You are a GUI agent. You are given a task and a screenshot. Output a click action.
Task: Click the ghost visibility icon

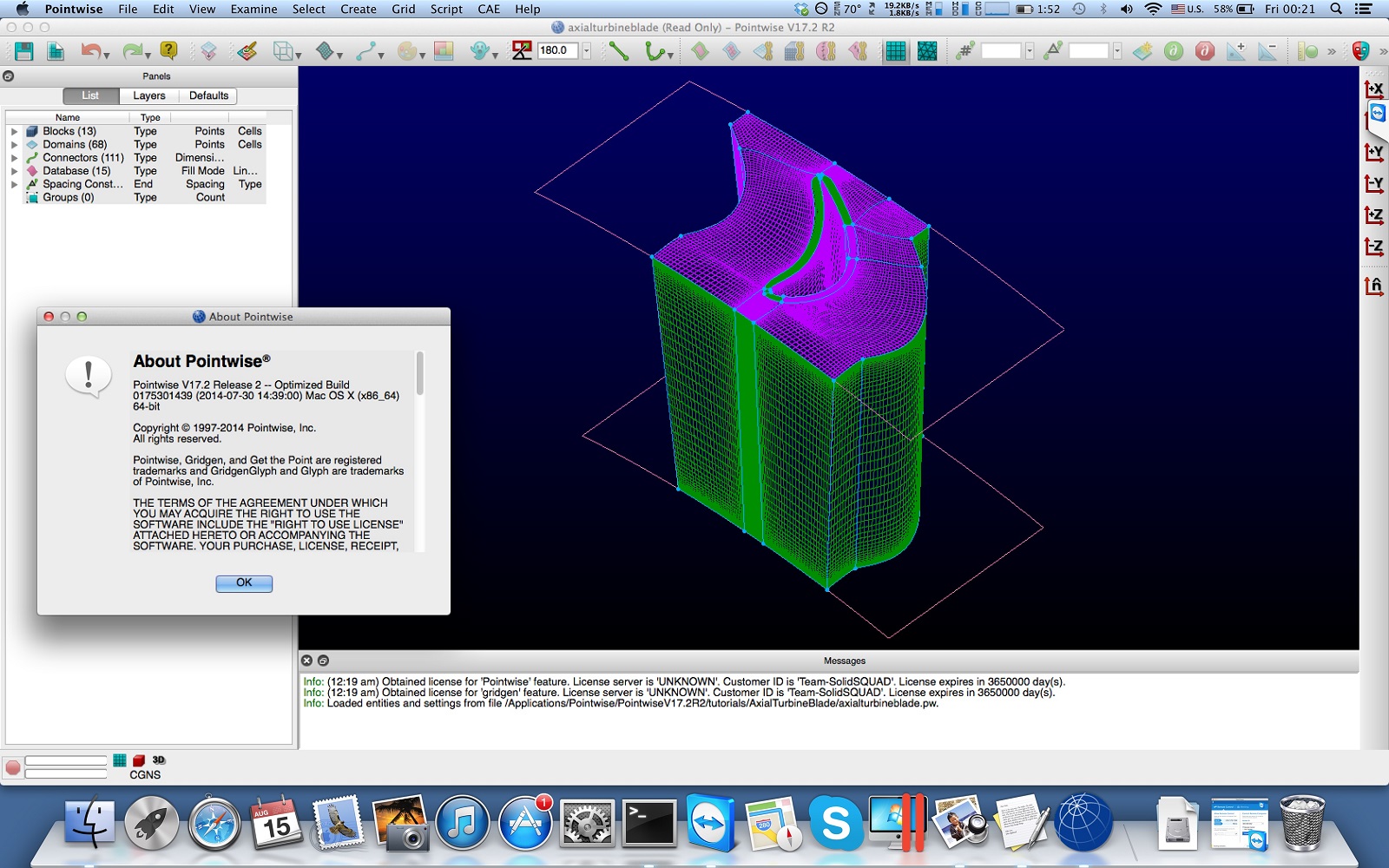click(479, 51)
